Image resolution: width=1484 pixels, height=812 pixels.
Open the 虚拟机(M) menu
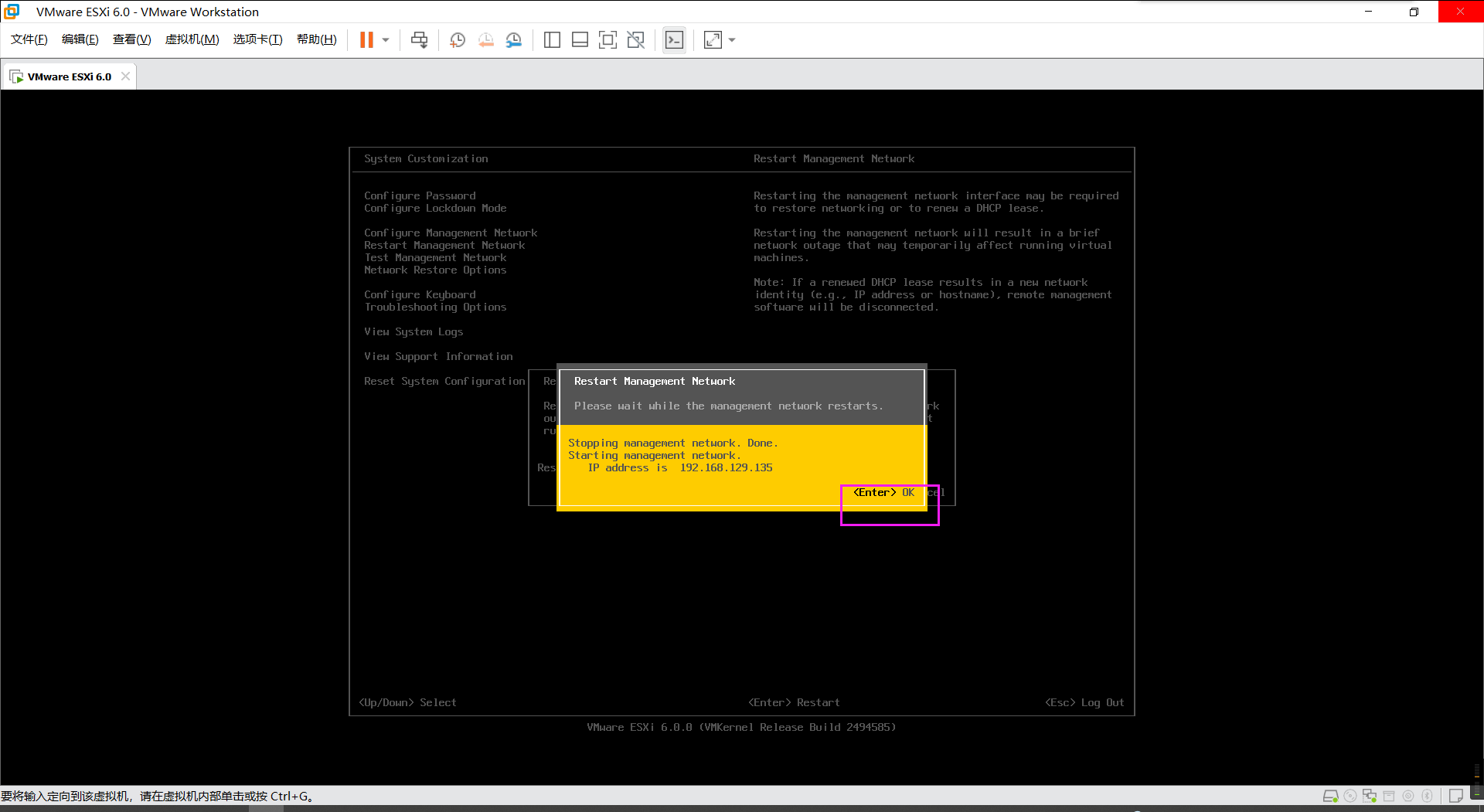tap(192, 39)
